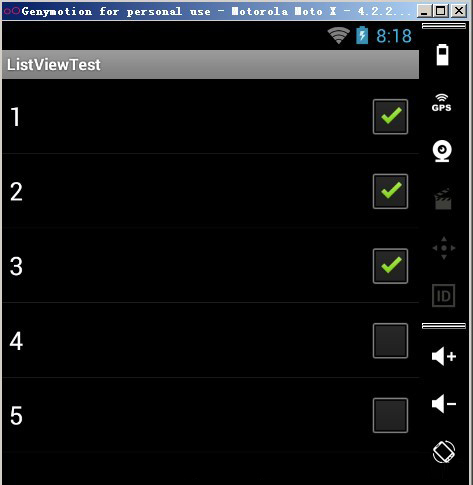This screenshot has height=485, width=473.
Task: Click the 8:18 clock in status bar
Action: 394,36
